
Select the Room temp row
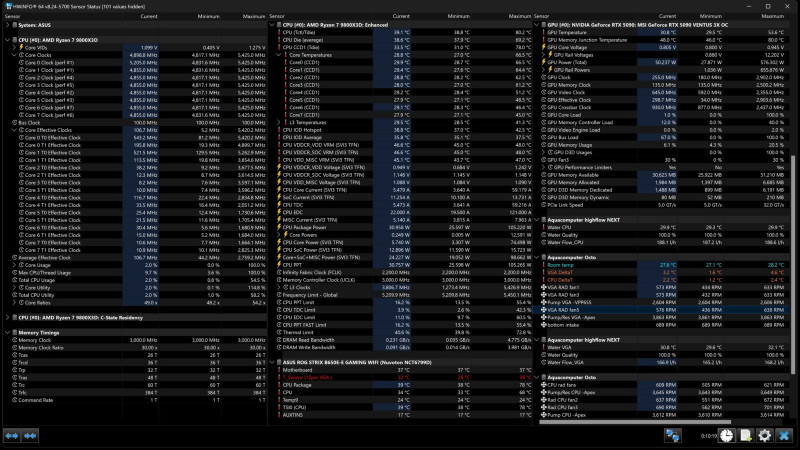[x=660, y=265]
